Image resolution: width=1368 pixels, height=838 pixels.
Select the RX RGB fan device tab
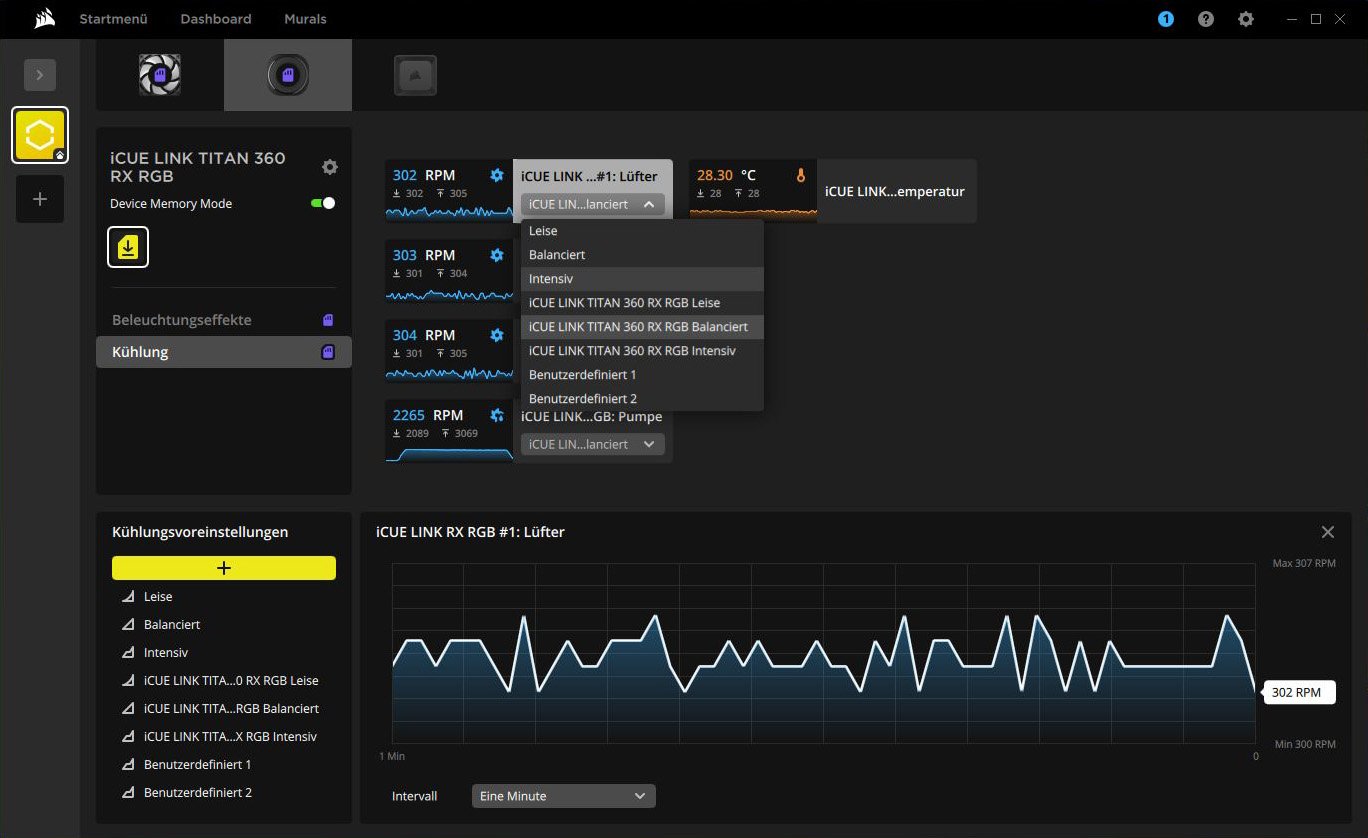pyautogui.click(x=160, y=75)
